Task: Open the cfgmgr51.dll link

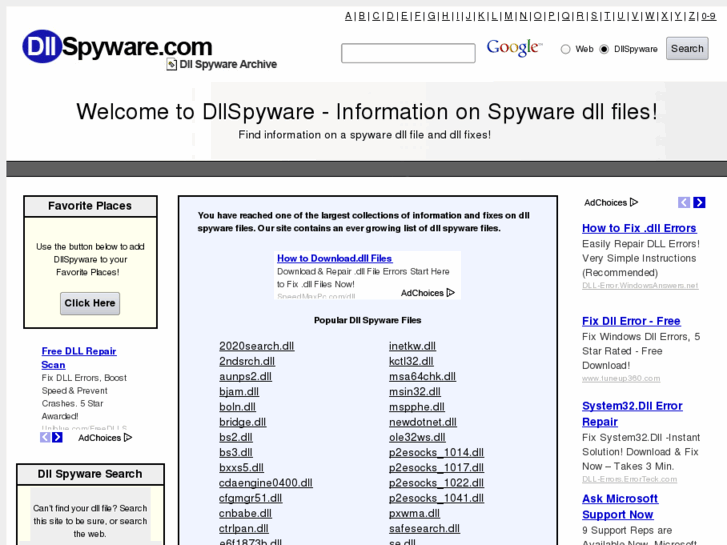Action: pos(250,498)
